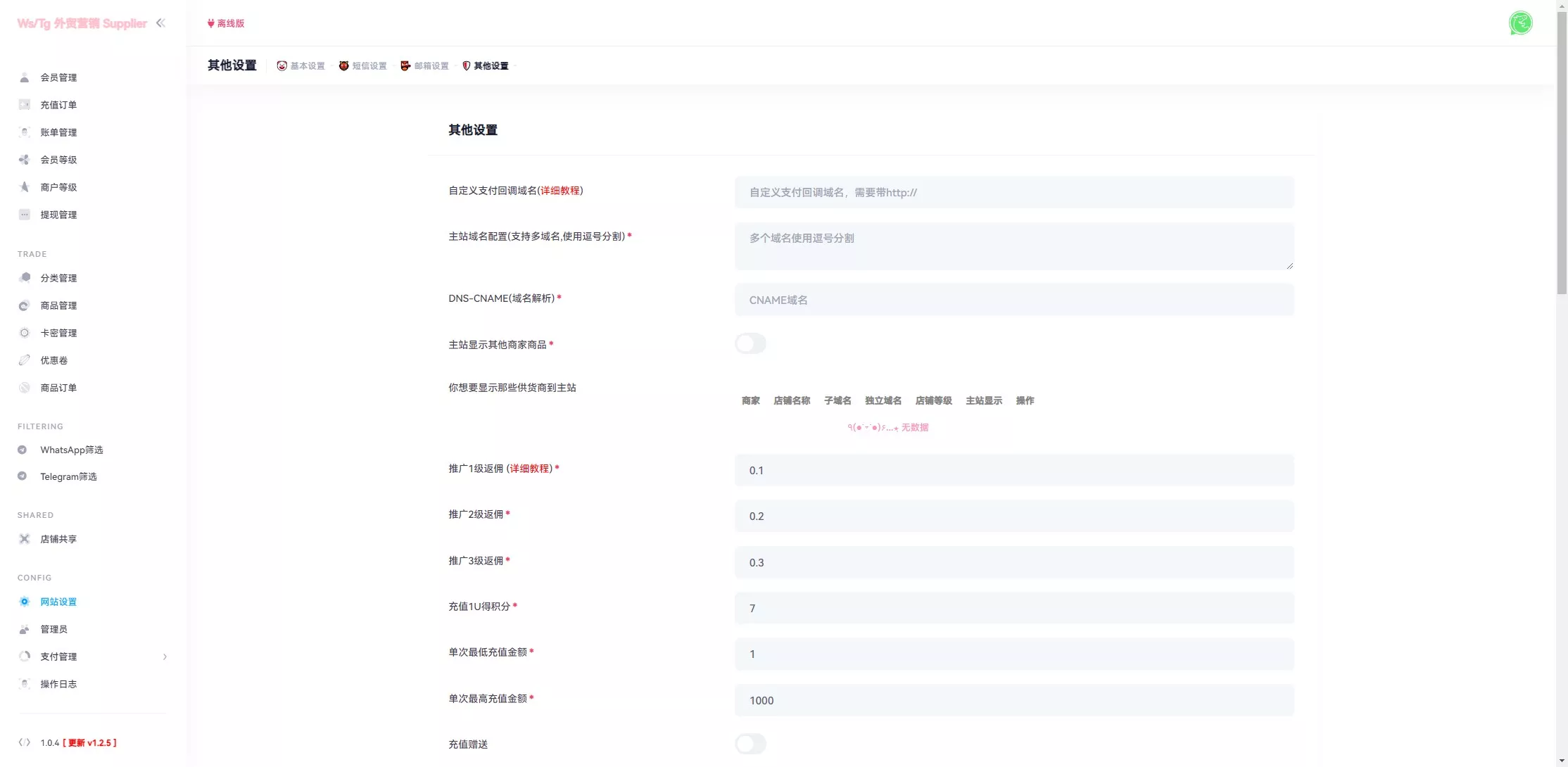Expand the 支付管理 submenu arrow
Screen dimensions: 1568x767
165,657
